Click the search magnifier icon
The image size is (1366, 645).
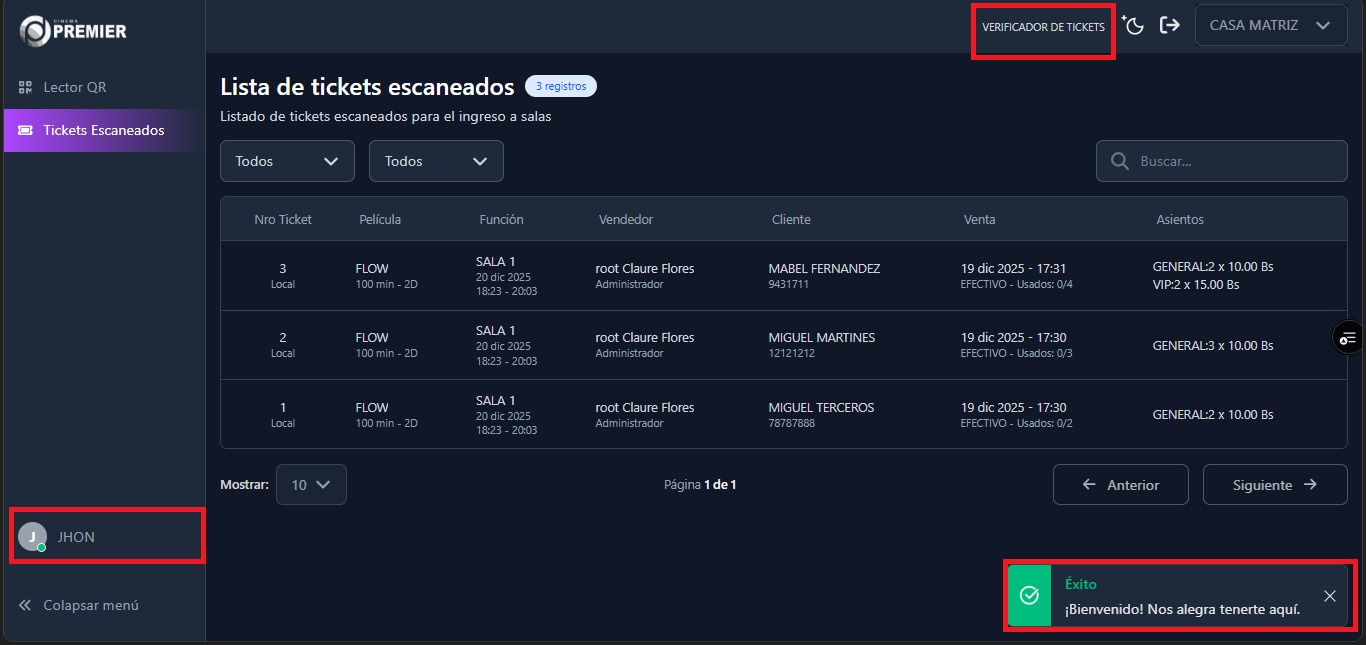(x=1119, y=161)
